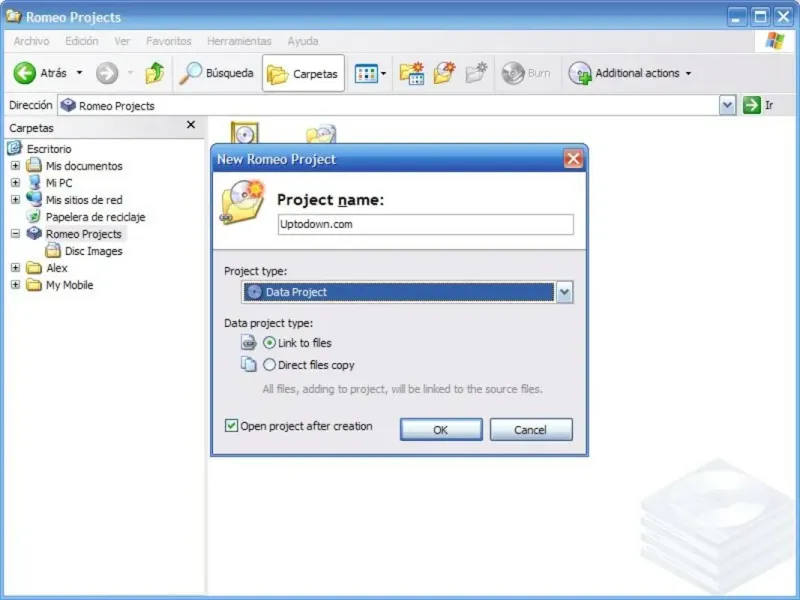Click the Romeo Projects address bar icon
Viewport: 800px width, 600px height.
[x=68, y=106]
